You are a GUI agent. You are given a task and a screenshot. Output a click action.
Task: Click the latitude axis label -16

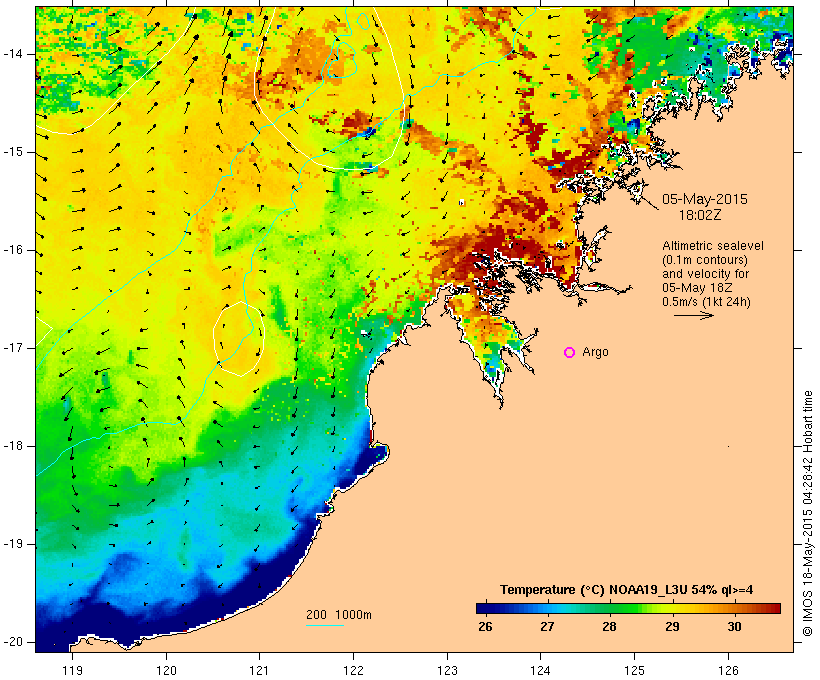(13, 250)
